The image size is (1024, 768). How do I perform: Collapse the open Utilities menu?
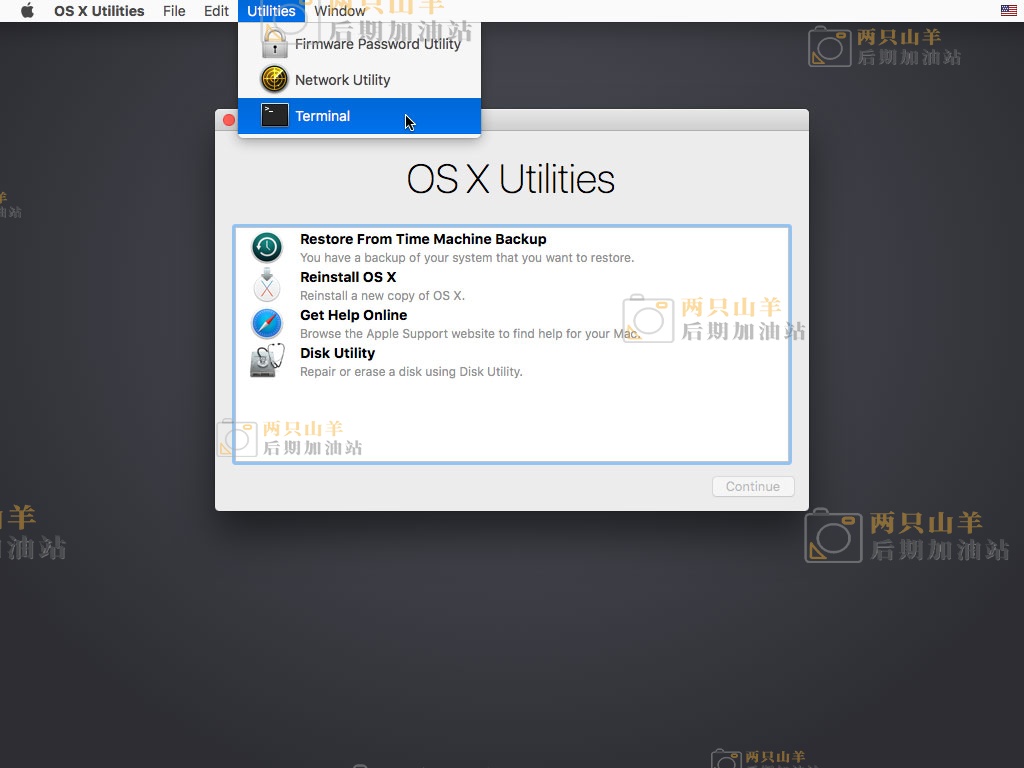pos(271,11)
